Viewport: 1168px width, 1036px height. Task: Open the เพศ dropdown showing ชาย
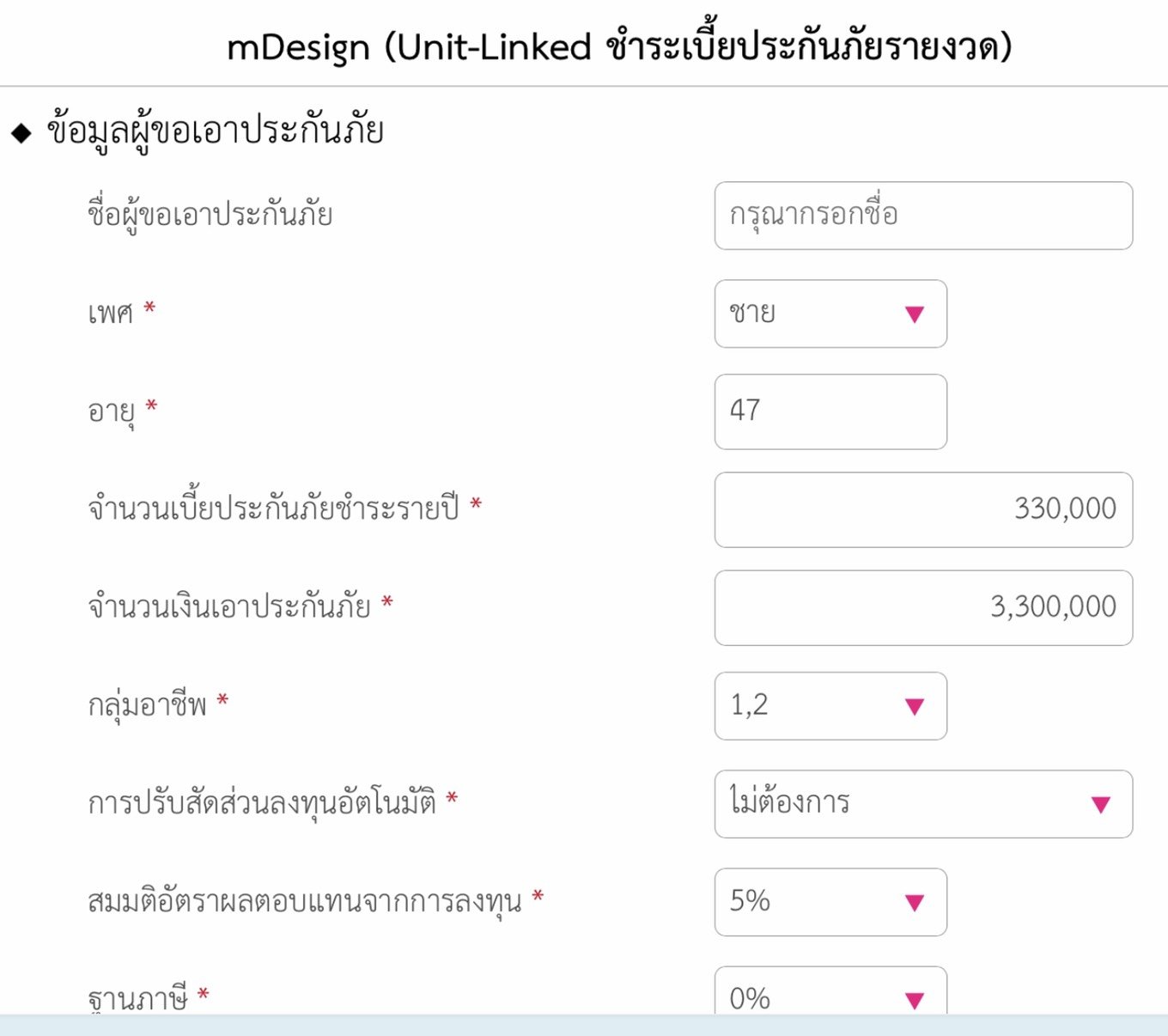pyautogui.click(x=829, y=314)
